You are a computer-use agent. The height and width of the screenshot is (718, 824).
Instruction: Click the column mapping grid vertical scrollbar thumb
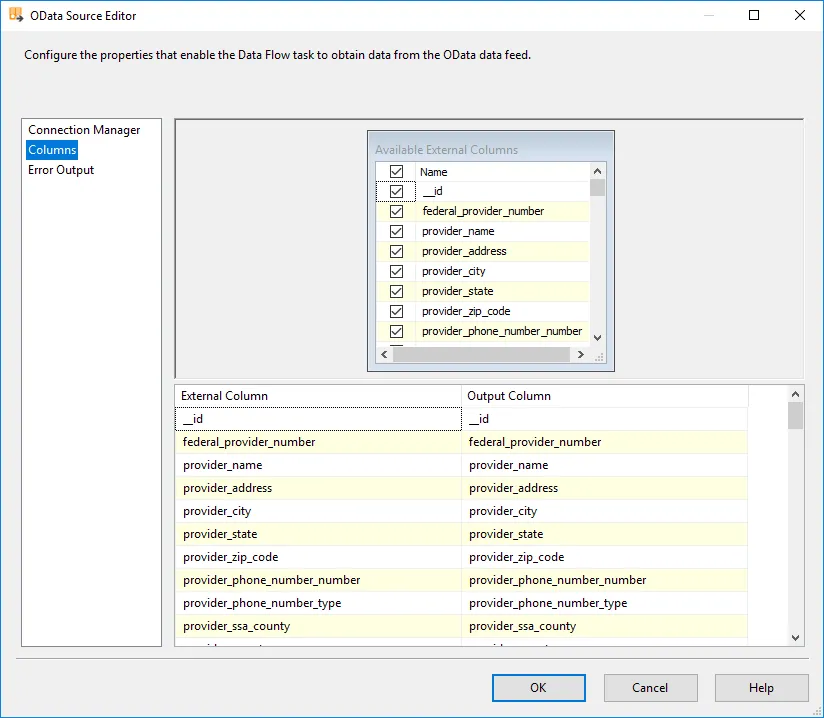click(796, 416)
